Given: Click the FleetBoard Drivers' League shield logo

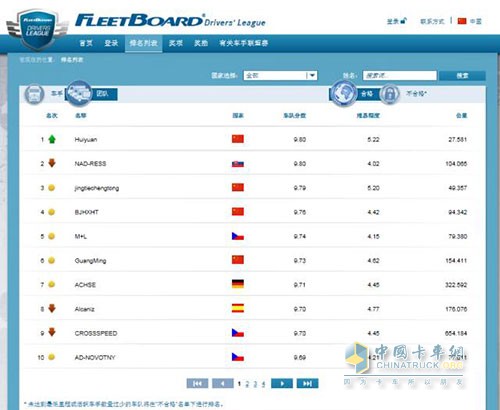Looking at the screenshot, I should (x=37, y=30).
